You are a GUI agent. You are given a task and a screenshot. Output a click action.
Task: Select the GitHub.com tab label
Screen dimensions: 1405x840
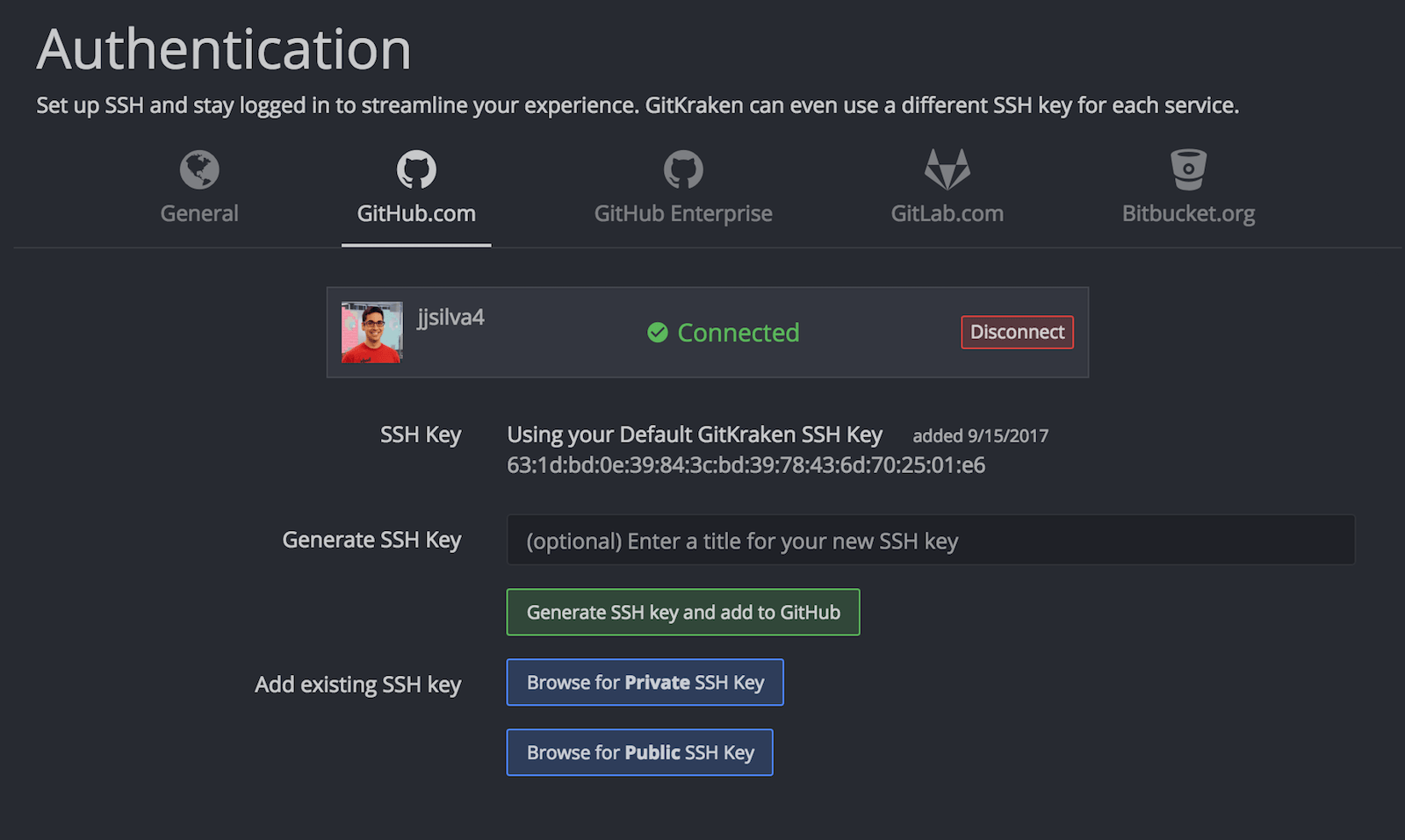(x=416, y=213)
